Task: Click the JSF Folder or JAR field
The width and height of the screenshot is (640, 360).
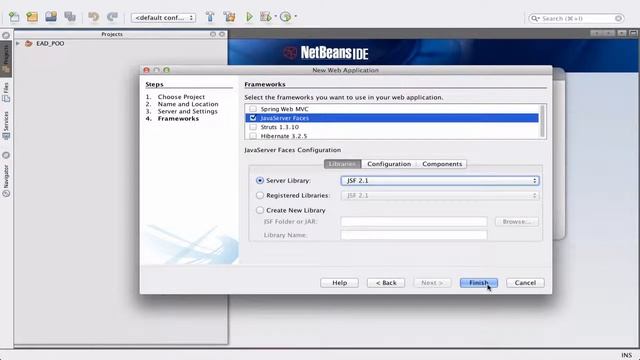Action: pos(414,222)
